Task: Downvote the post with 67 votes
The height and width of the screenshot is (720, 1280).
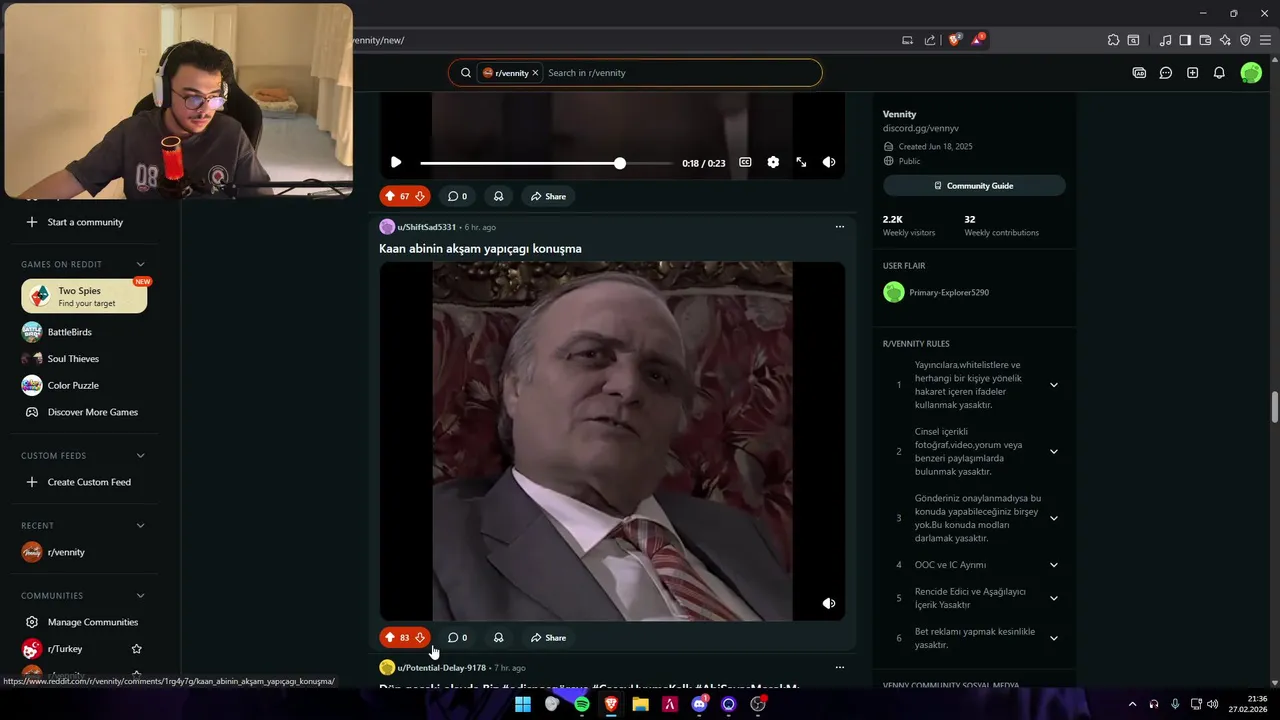Action: point(420,196)
